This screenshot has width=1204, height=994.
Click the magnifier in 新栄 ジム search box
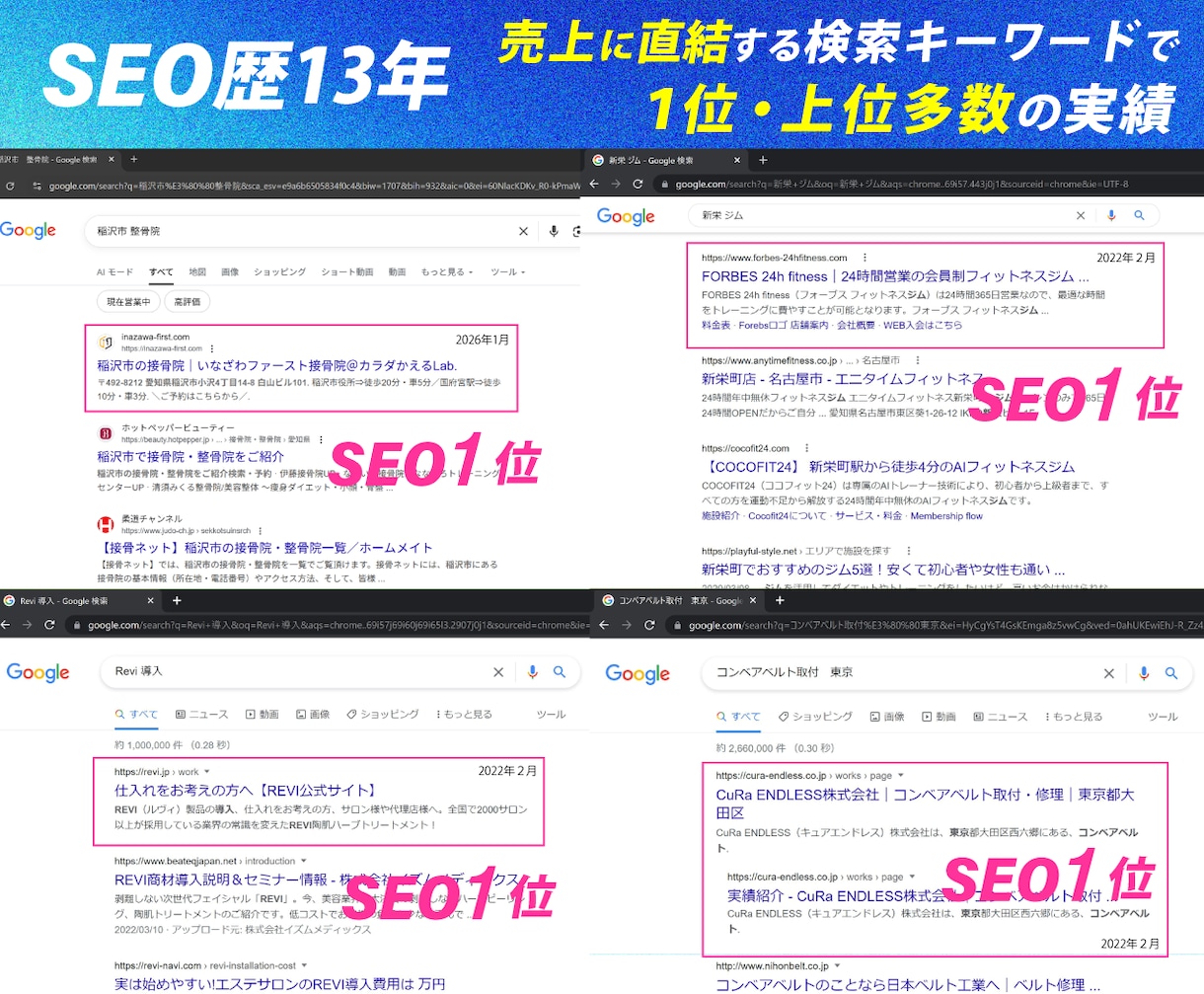click(1140, 215)
